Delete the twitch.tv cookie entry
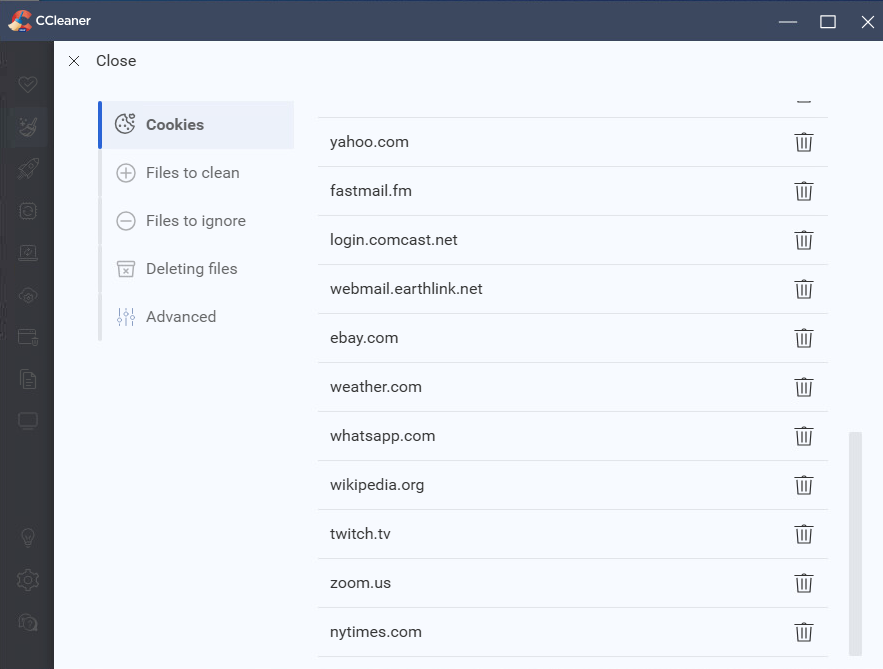The image size is (883, 669). [x=803, y=534]
